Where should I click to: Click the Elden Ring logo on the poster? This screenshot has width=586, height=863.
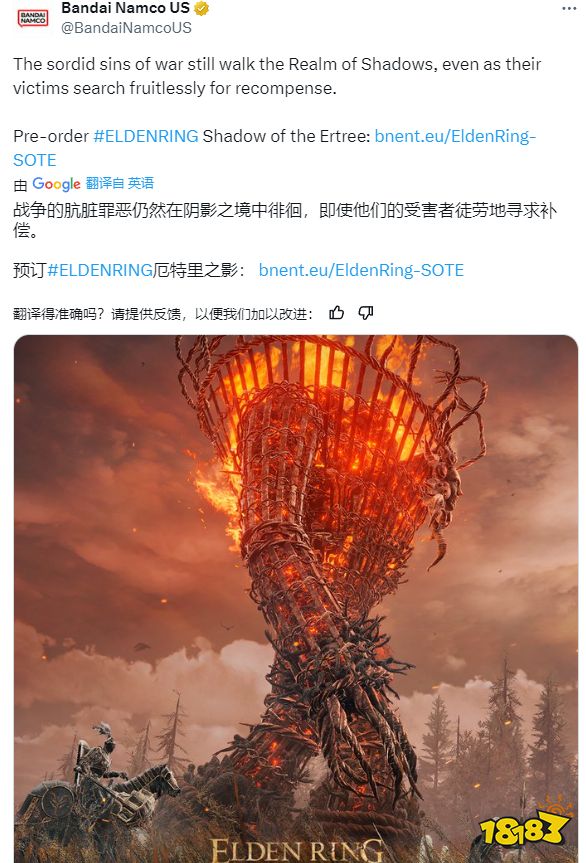tap(297, 850)
